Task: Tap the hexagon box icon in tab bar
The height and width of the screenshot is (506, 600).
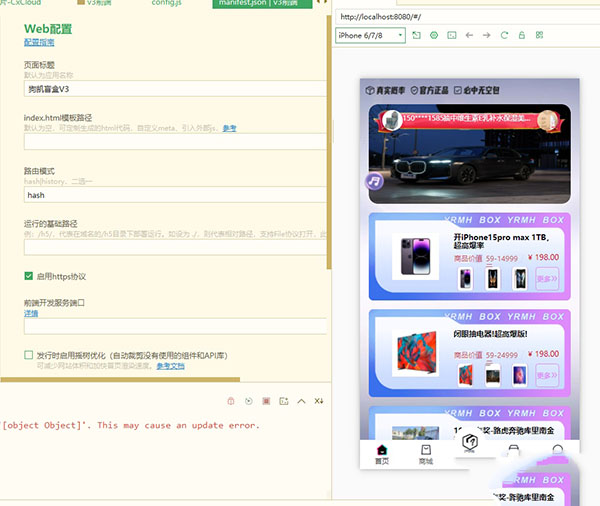Action: 470,443
